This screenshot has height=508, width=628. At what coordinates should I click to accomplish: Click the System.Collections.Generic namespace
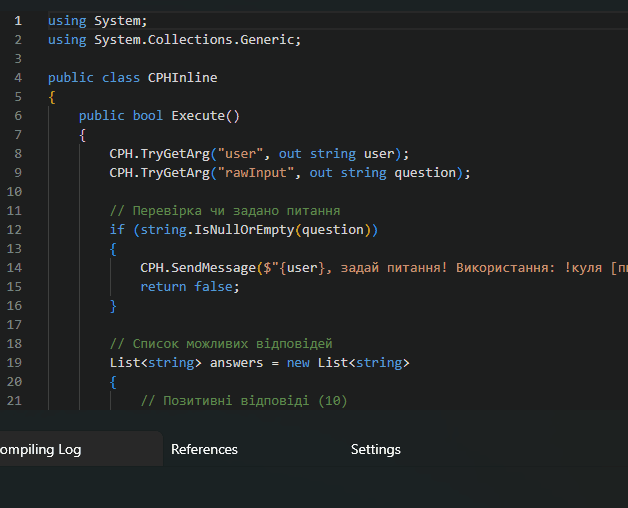point(197,39)
